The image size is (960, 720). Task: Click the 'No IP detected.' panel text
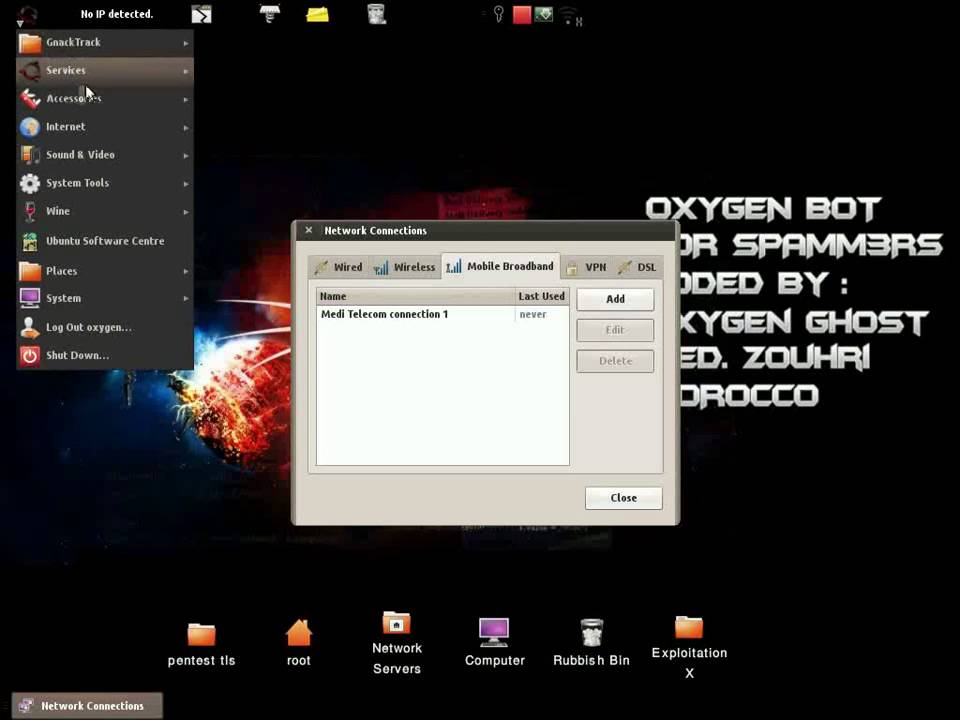tap(117, 13)
